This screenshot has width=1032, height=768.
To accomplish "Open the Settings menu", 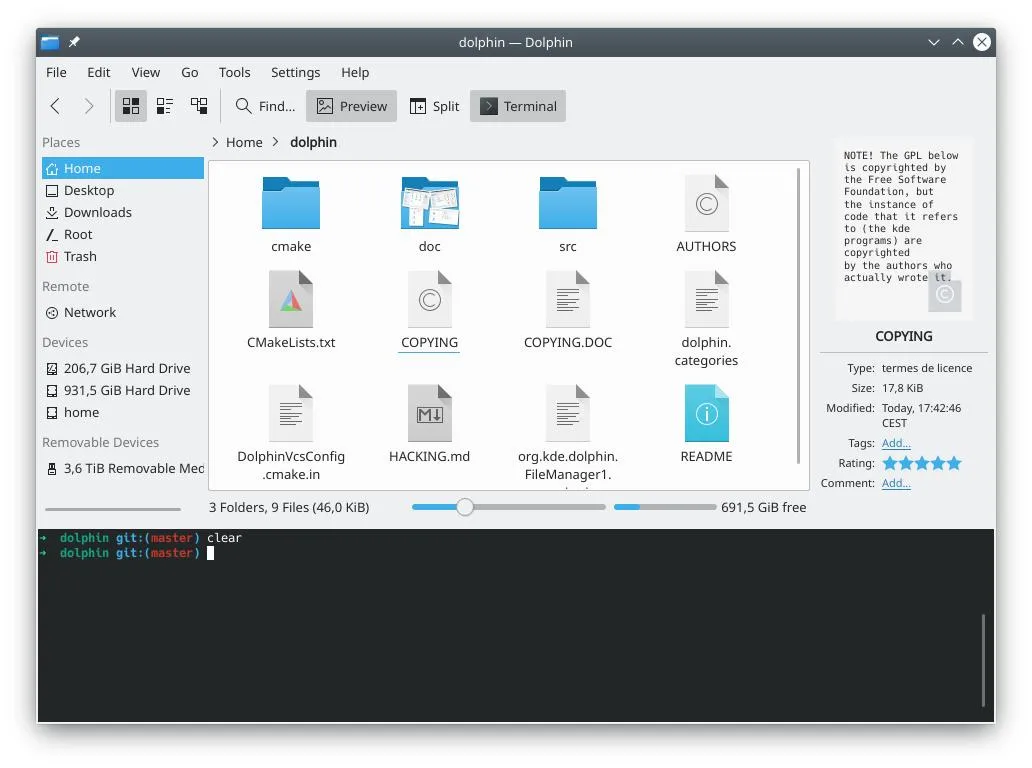I will (x=296, y=72).
